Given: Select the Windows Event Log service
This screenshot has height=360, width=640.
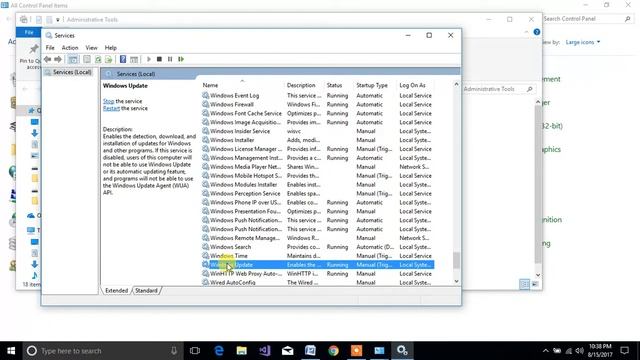Looking at the screenshot, I should tap(318, 96).
